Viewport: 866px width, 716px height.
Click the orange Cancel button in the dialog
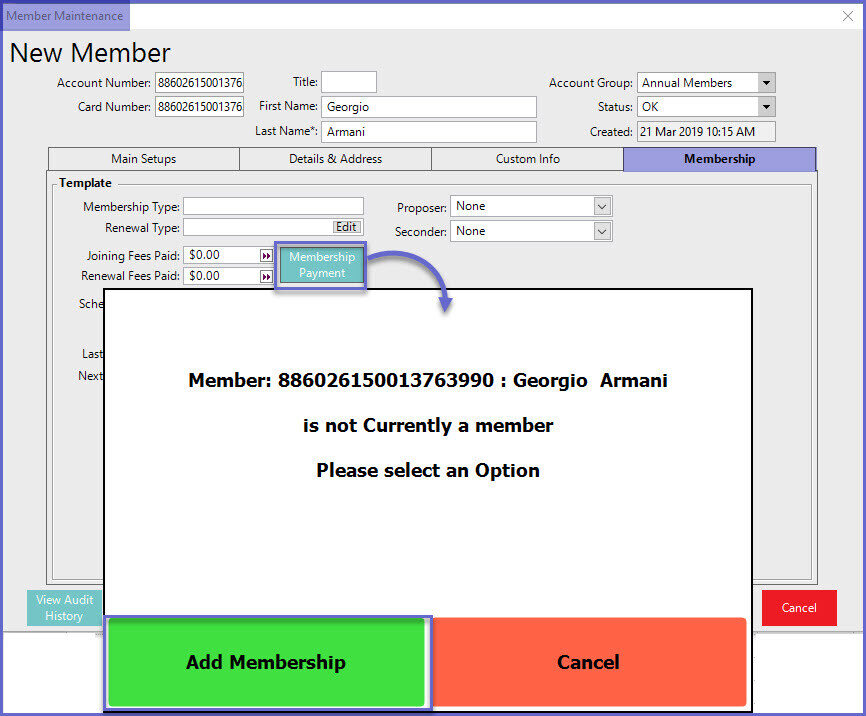[x=589, y=662]
